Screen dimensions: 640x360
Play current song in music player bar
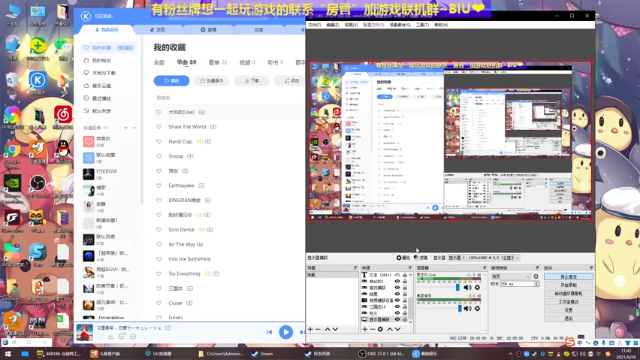(x=286, y=332)
